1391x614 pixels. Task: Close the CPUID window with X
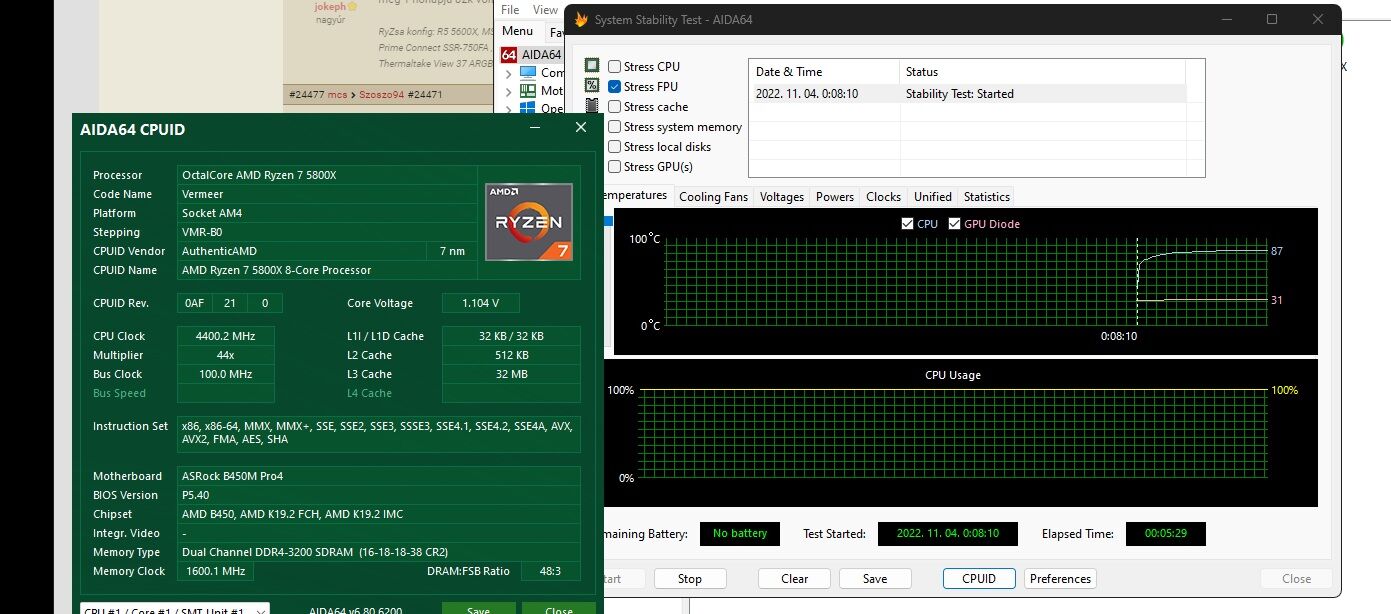581,127
